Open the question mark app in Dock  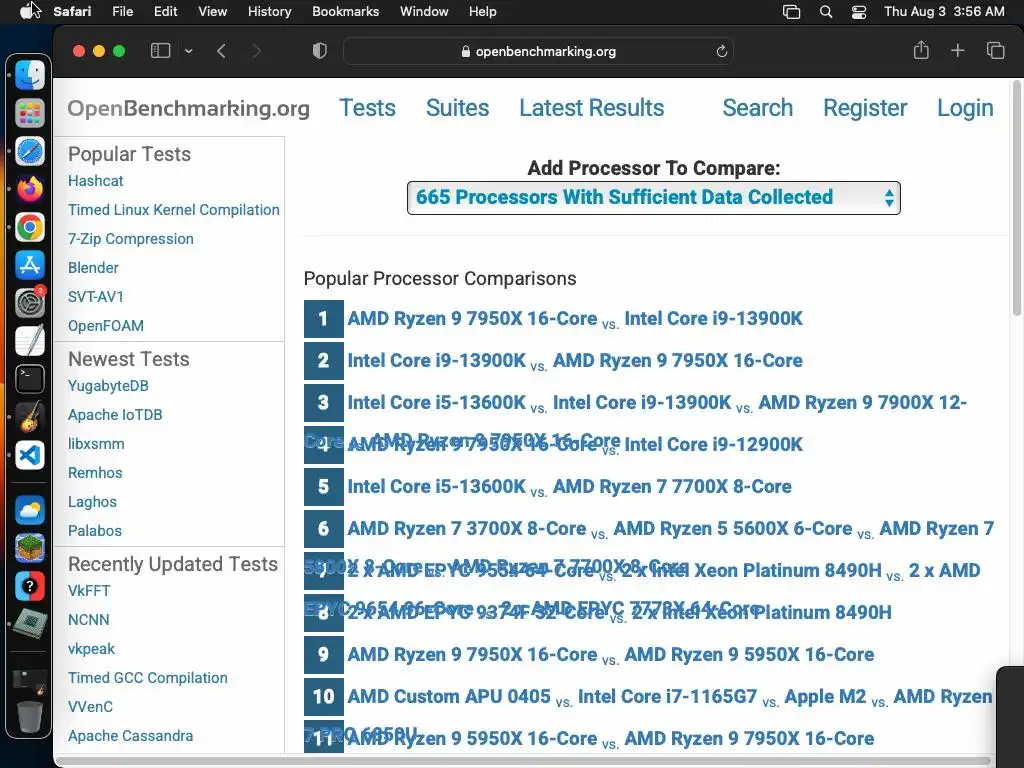29,586
